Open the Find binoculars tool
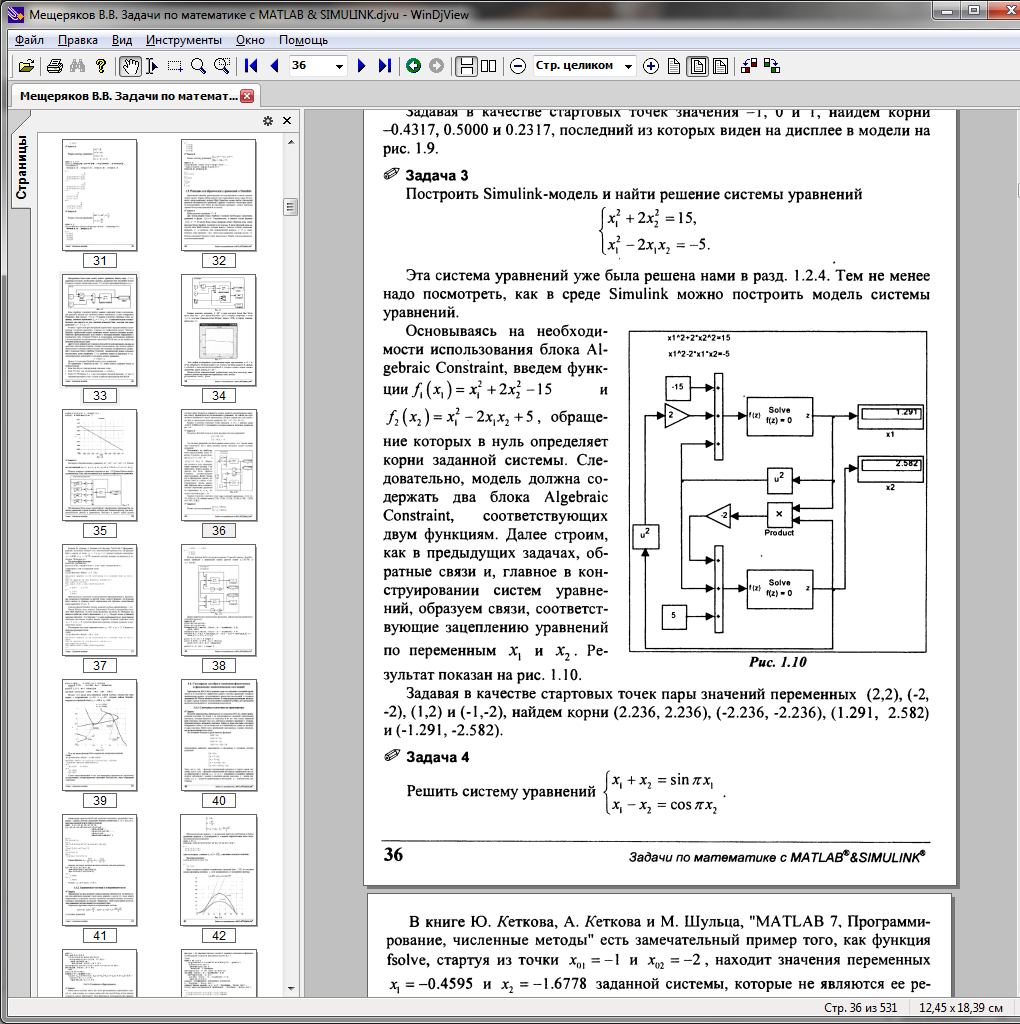This screenshot has height=1024, width=1020. tap(78, 66)
